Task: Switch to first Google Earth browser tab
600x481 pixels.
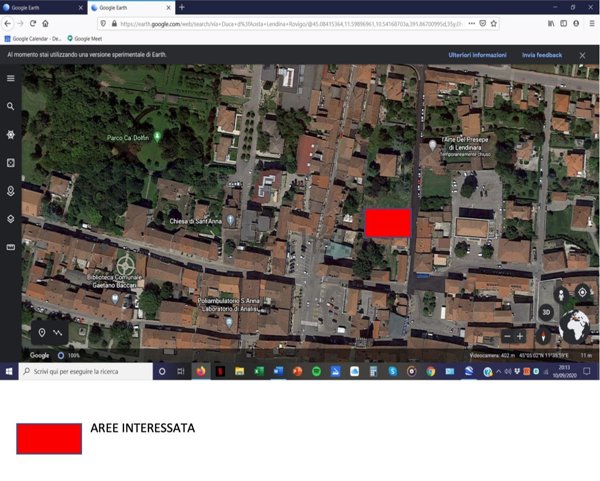Action: (43, 8)
